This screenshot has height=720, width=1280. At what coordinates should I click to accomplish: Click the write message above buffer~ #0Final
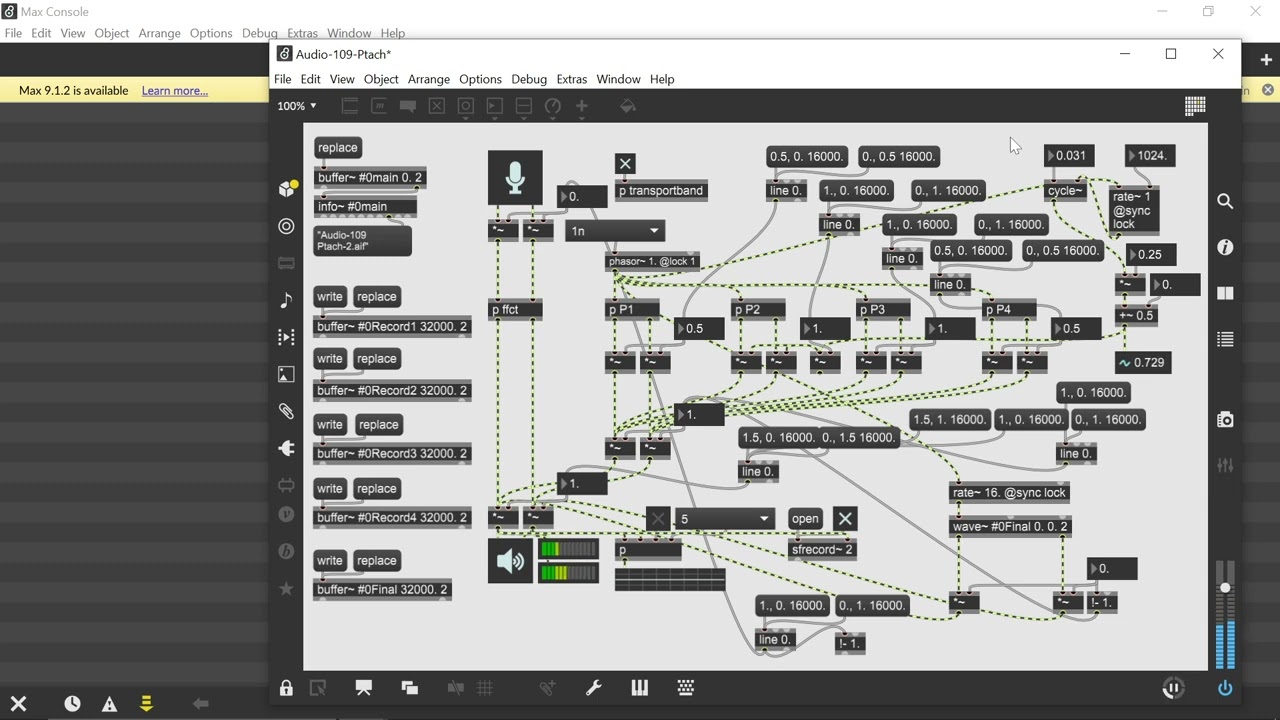[x=330, y=561]
